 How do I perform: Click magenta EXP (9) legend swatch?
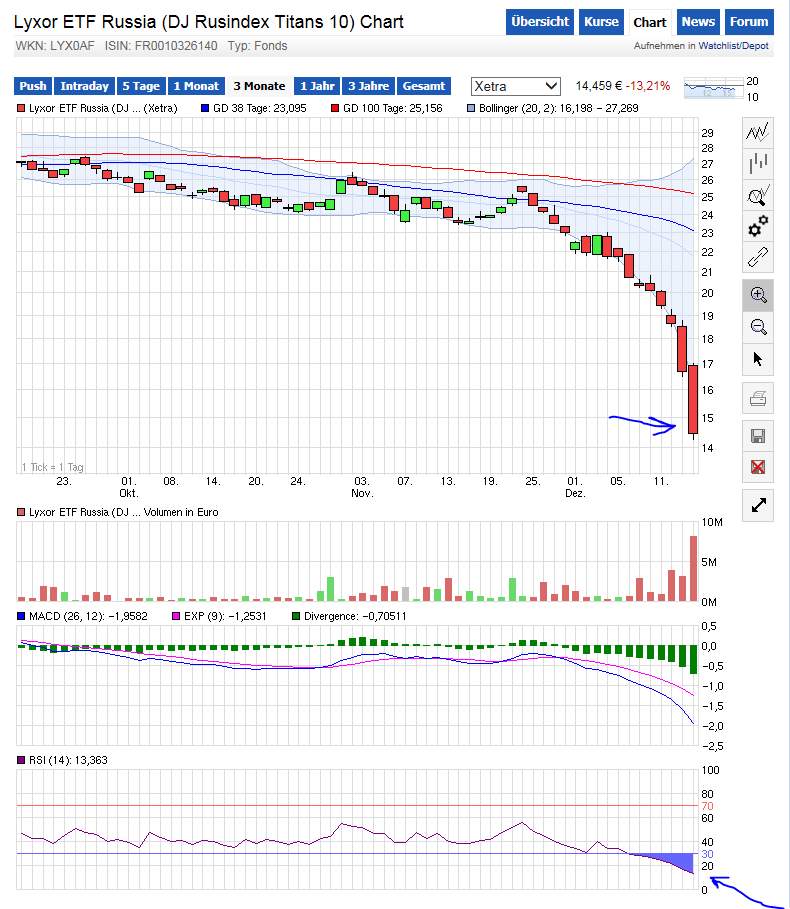(x=176, y=616)
